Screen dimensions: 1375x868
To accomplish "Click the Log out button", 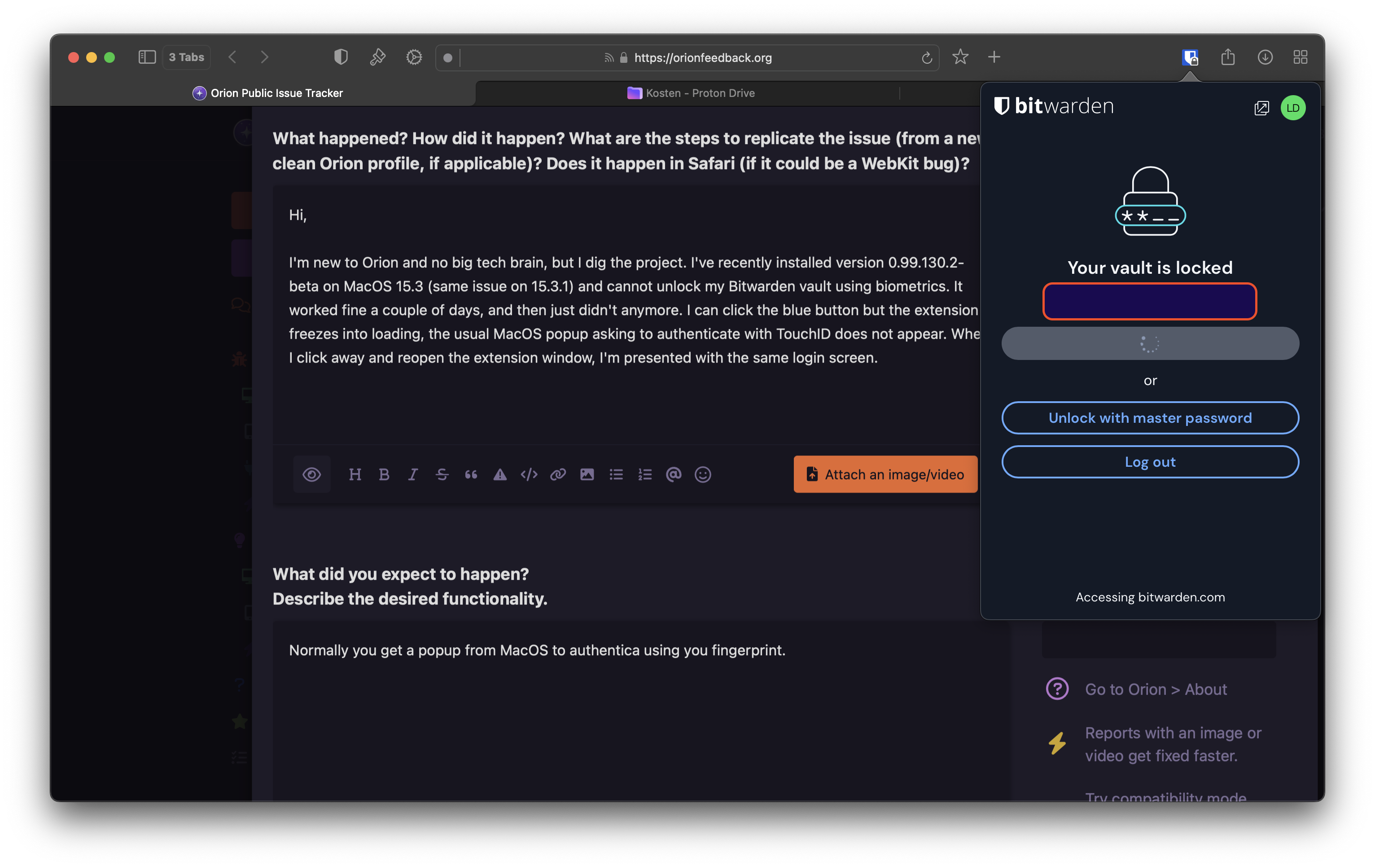I will 1150,462.
